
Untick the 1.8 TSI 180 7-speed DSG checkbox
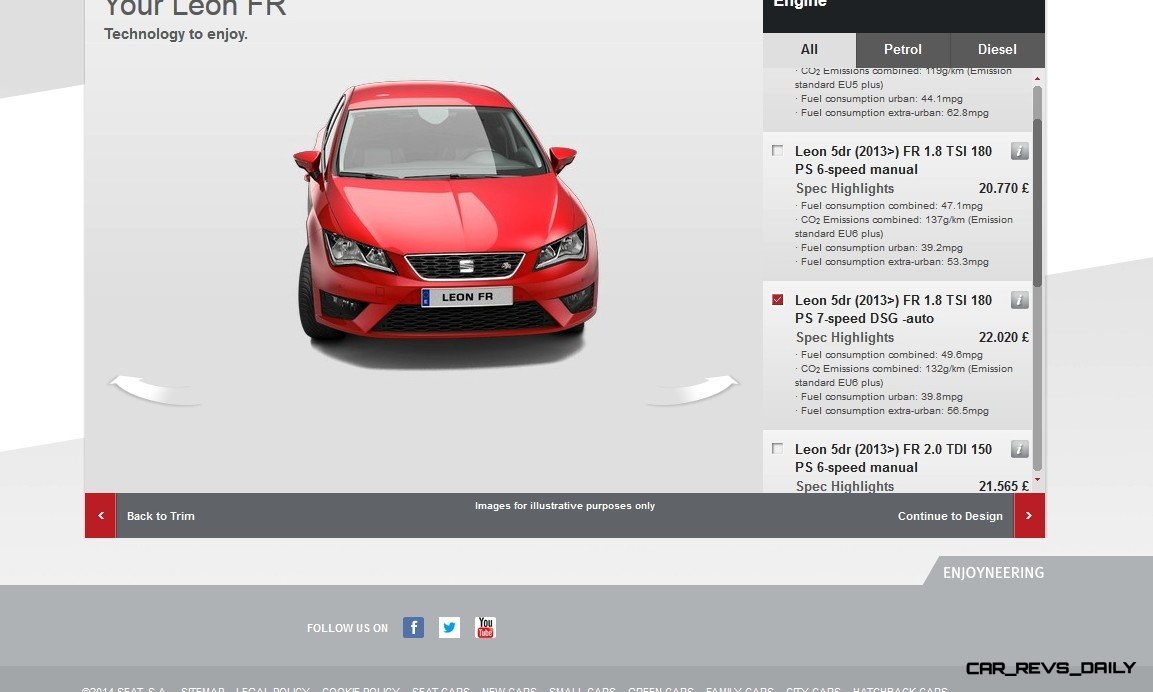click(777, 300)
